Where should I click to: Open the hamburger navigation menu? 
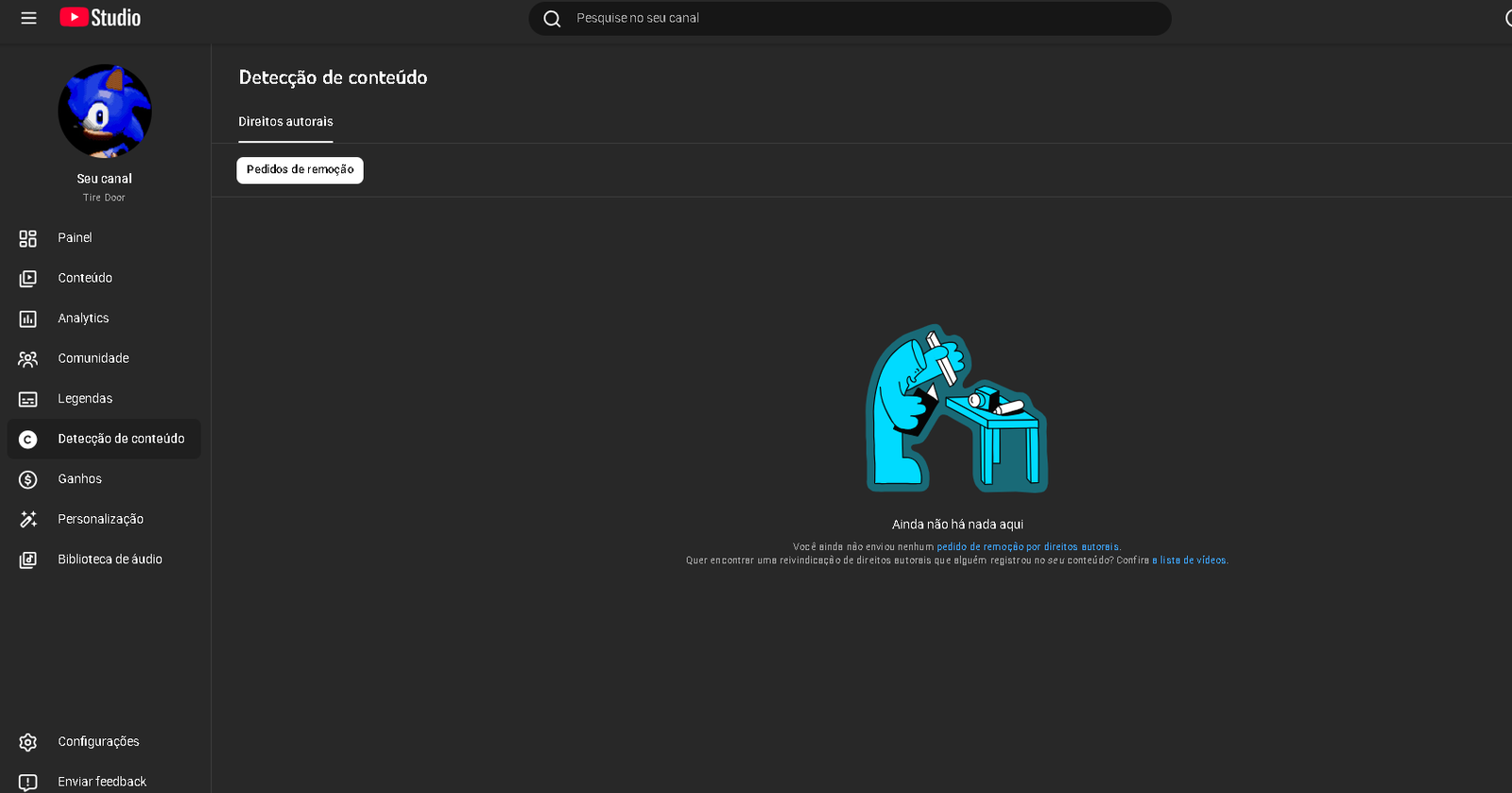[28, 18]
